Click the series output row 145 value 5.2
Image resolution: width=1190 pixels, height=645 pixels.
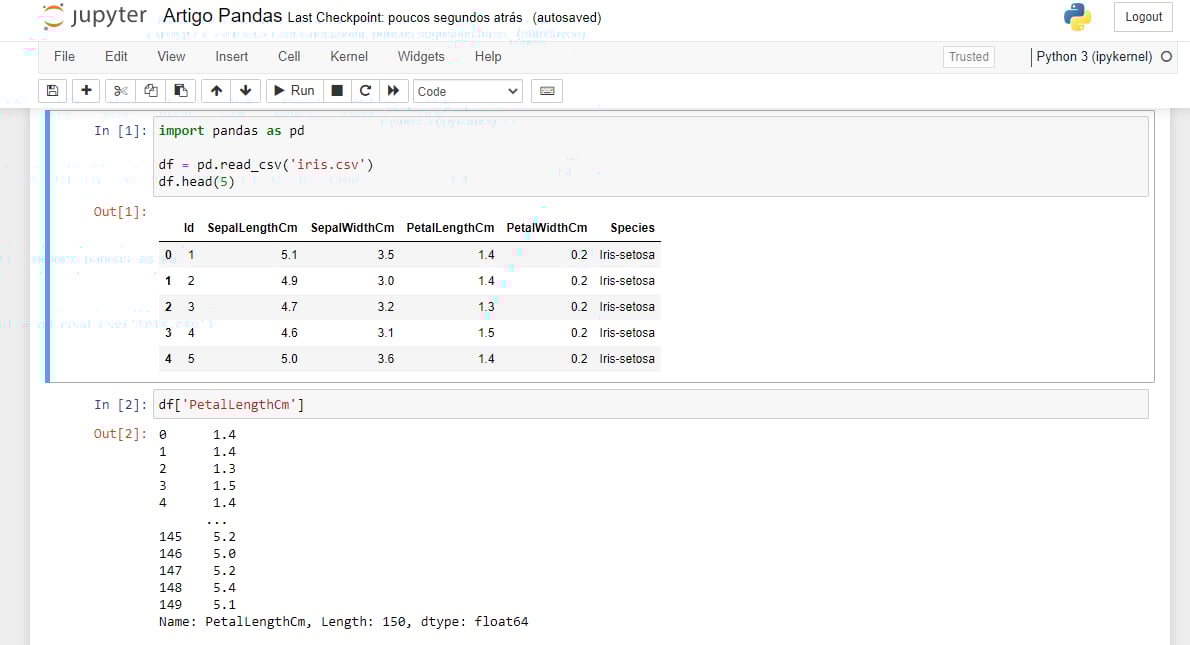[x=224, y=536]
